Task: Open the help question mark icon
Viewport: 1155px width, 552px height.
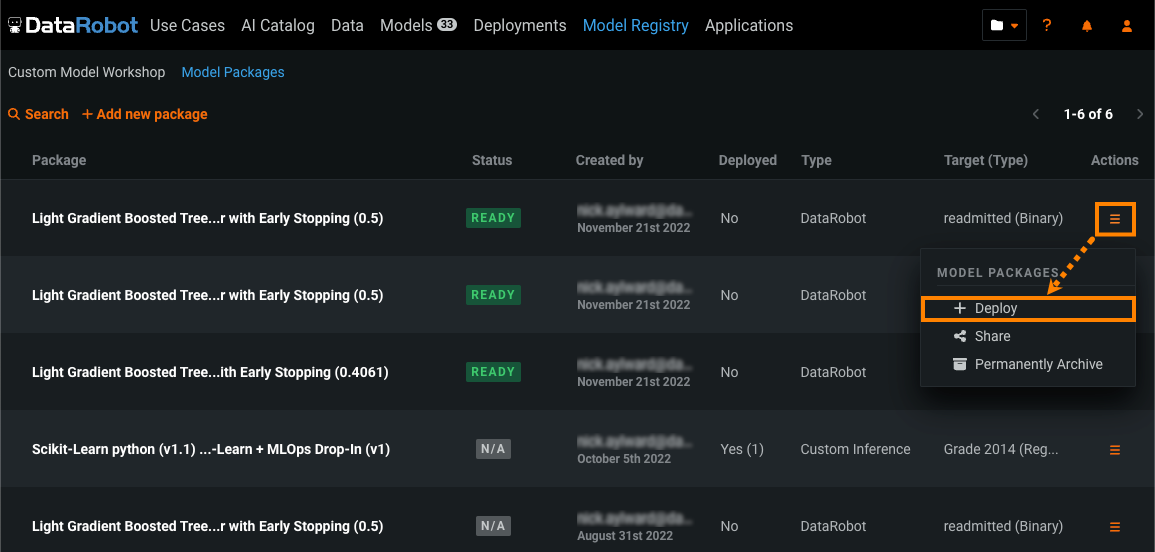Action: pyautogui.click(x=1047, y=26)
